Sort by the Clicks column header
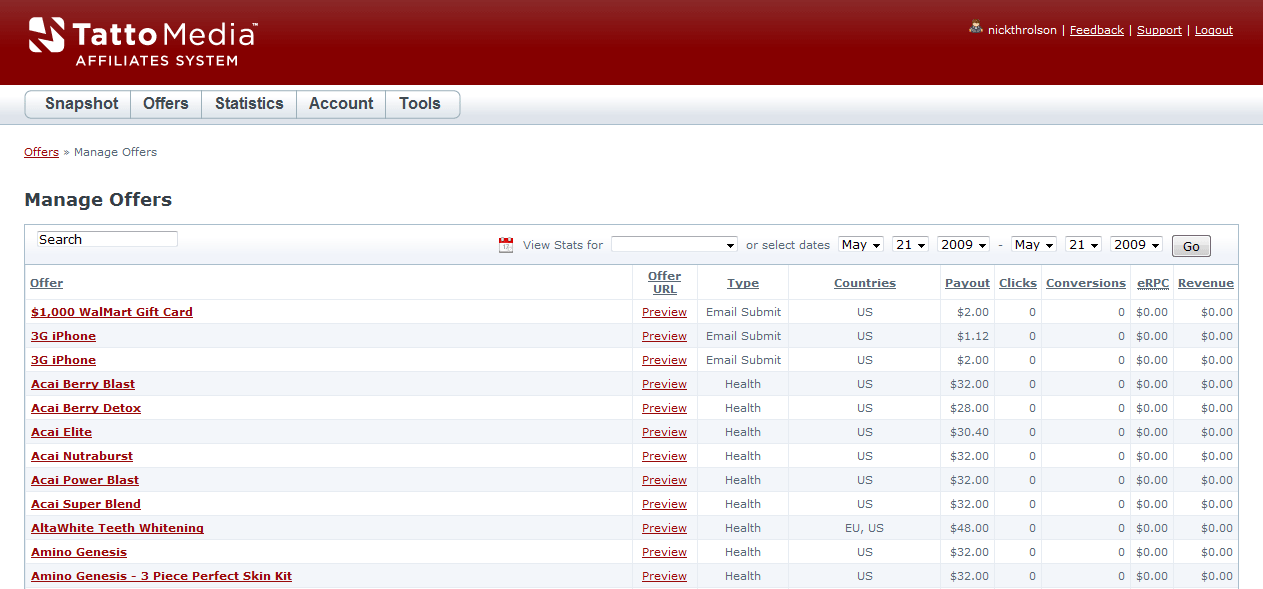The image size is (1263, 589). click(1018, 283)
